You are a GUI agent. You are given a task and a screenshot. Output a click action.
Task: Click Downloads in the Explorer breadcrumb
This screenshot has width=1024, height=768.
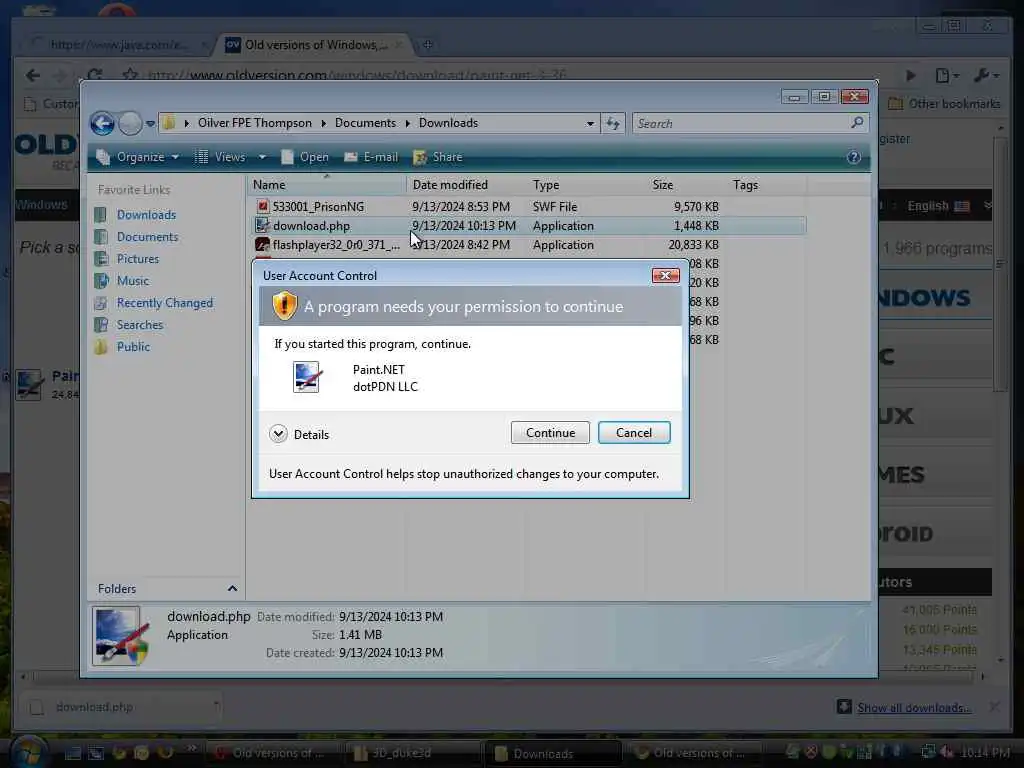(x=448, y=123)
